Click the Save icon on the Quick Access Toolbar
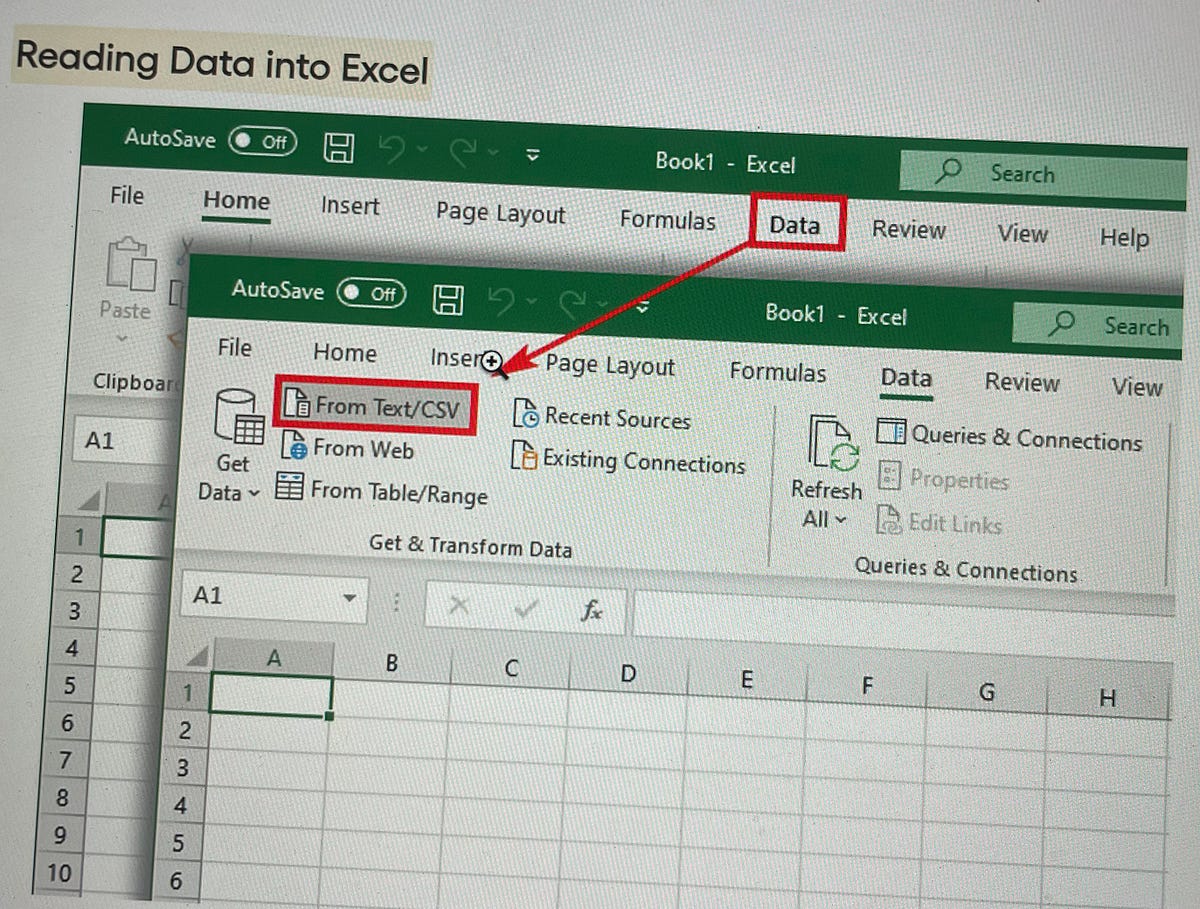Screen dimensions: 1200x909 tap(449, 298)
